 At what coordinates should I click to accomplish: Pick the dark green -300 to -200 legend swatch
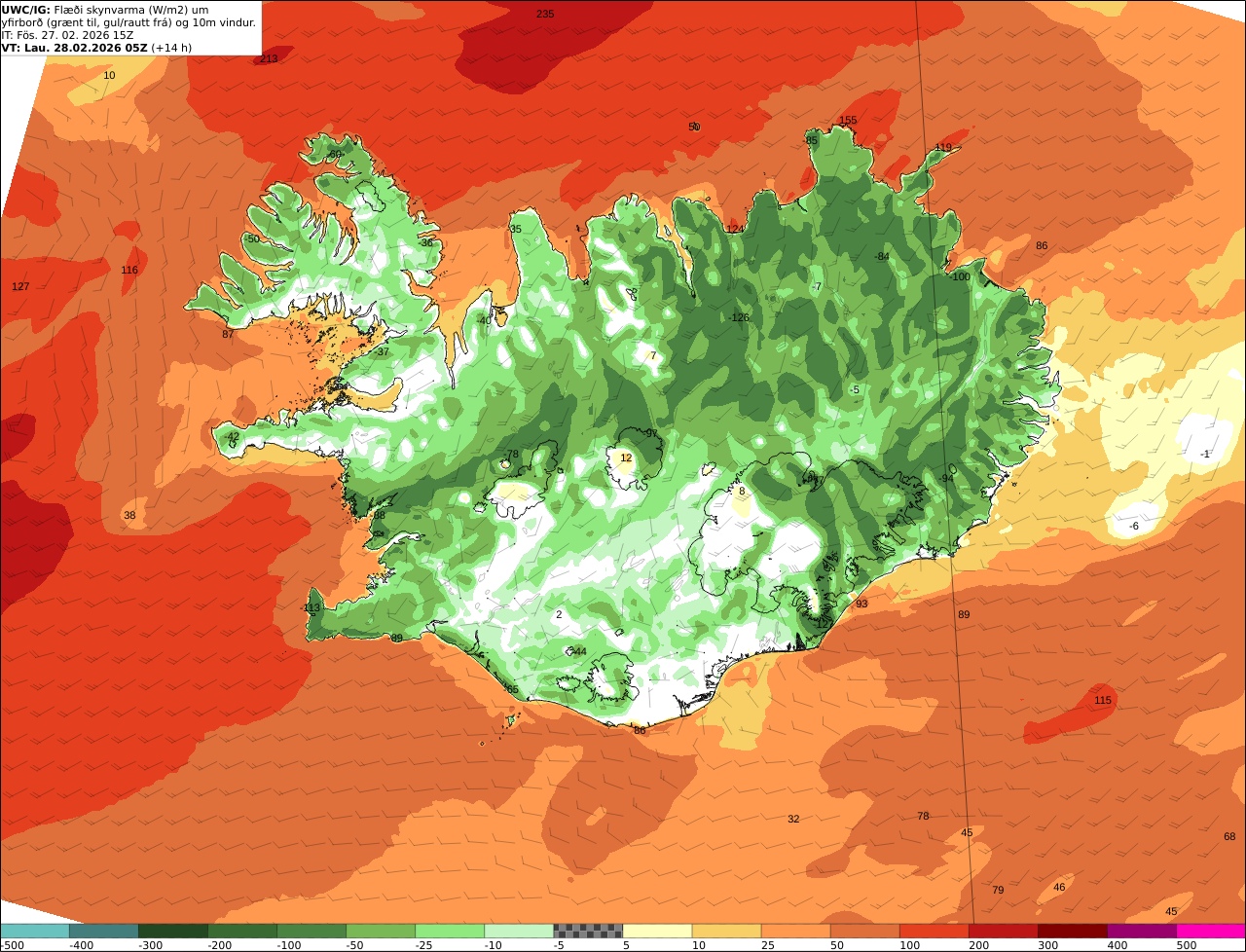coord(172,931)
